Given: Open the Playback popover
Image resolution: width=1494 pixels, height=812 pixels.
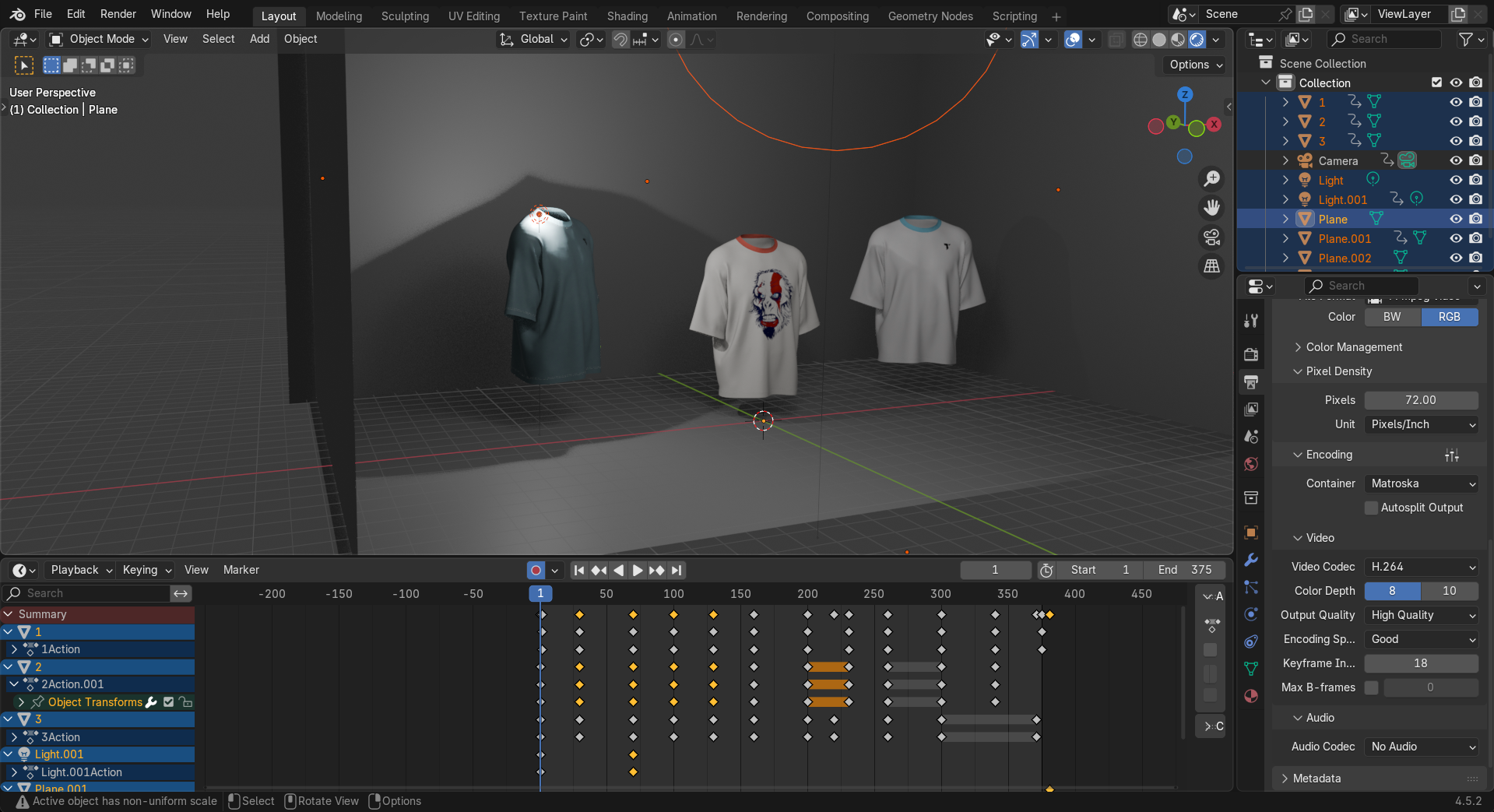Looking at the screenshot, I should pos(81,570).
